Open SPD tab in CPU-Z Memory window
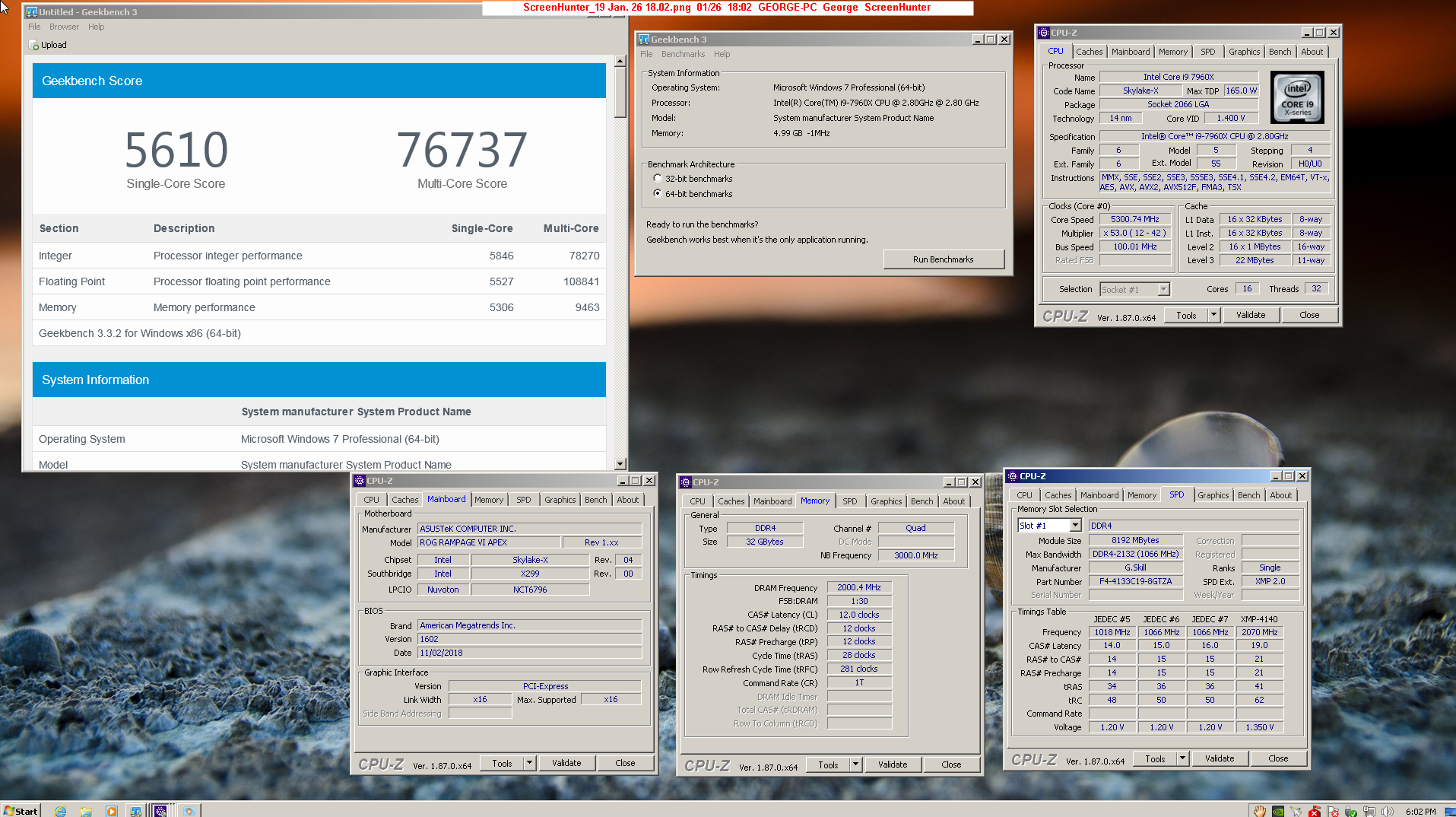The image size is (1456, 817). (849, 501)
